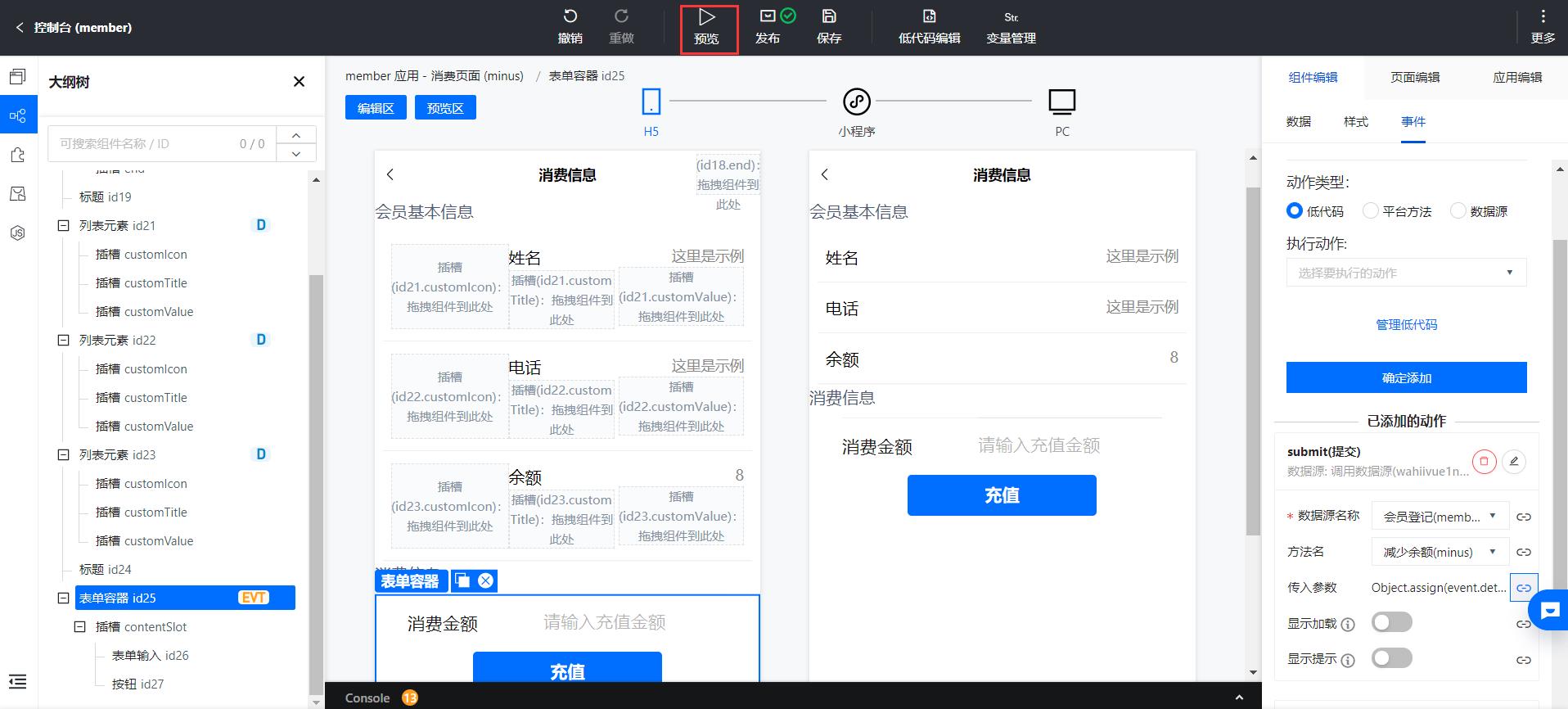
Task: Open the chat support floating button
Action: tap(1550, 611)
